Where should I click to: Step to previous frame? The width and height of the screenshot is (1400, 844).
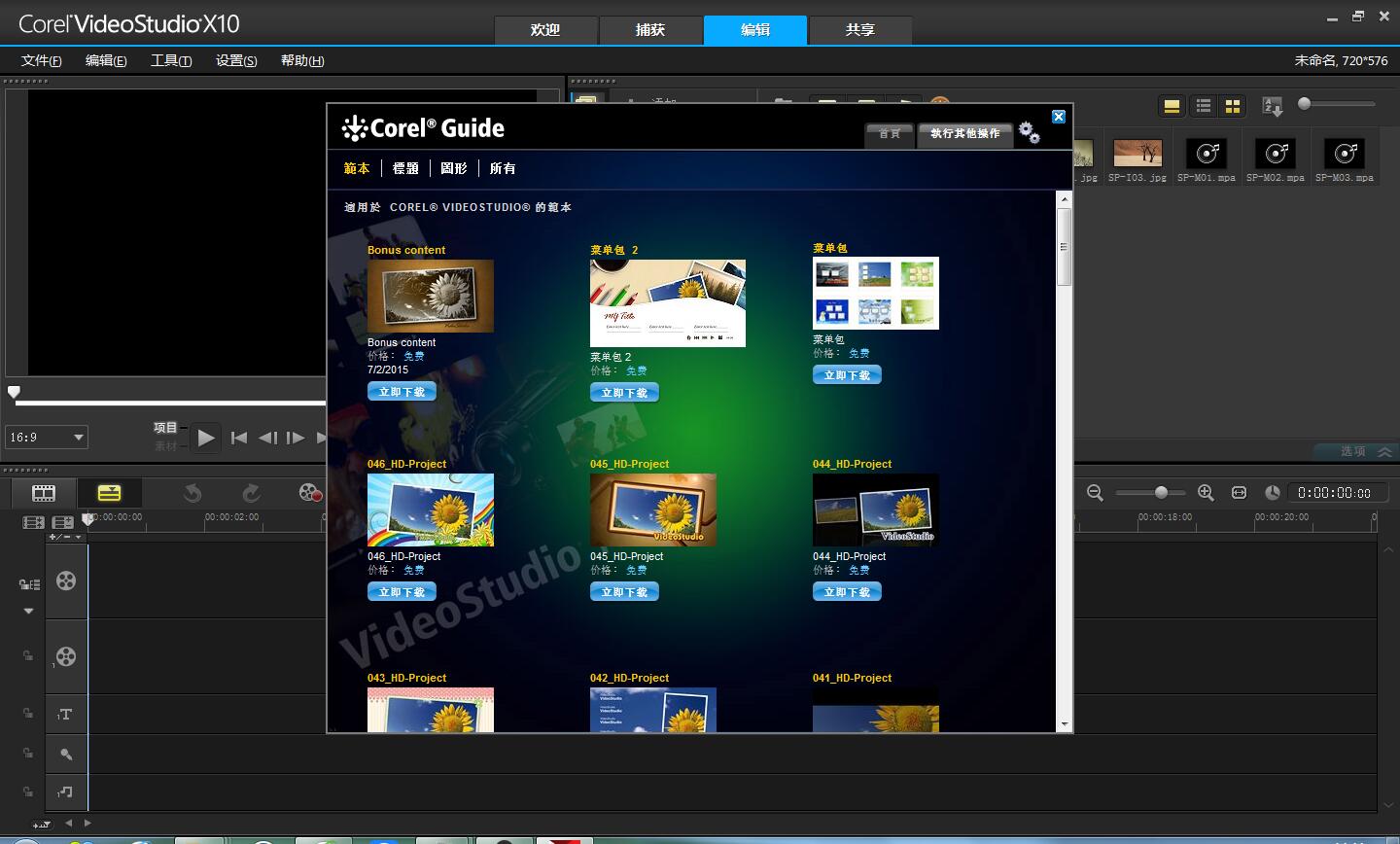click(x=267, y=438)
